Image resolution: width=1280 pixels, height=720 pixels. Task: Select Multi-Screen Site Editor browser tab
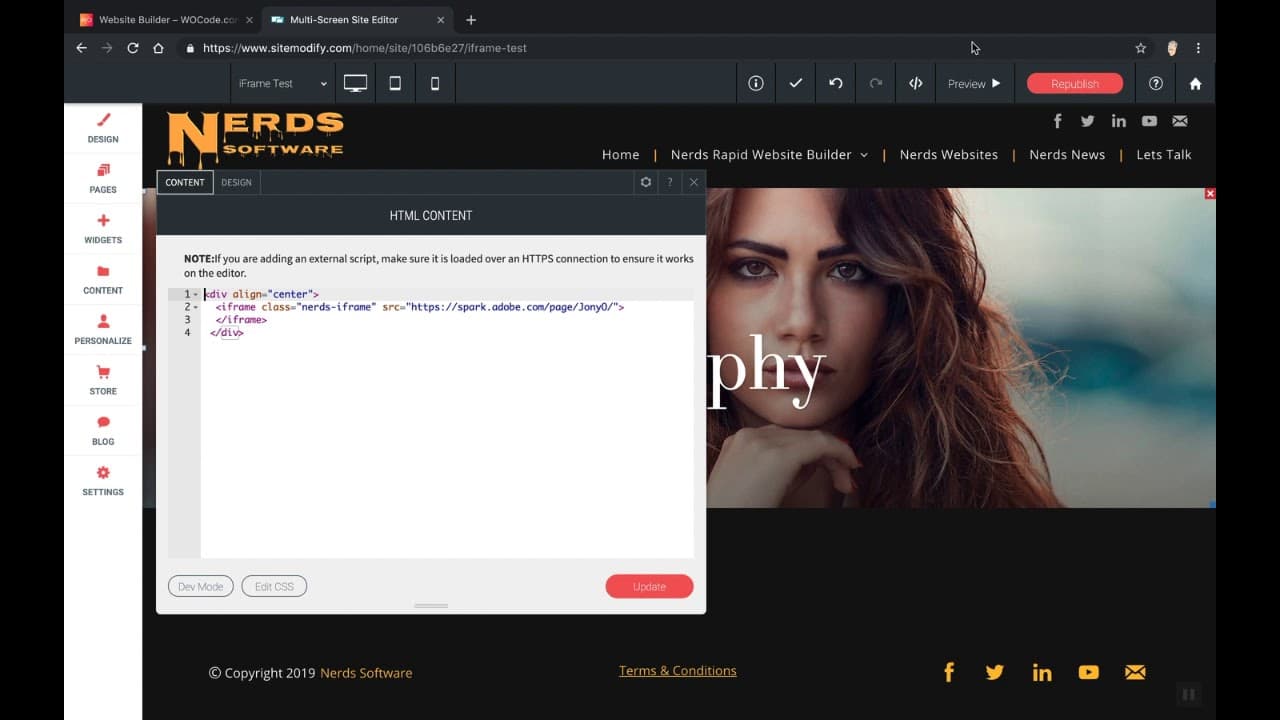point(356,20)
